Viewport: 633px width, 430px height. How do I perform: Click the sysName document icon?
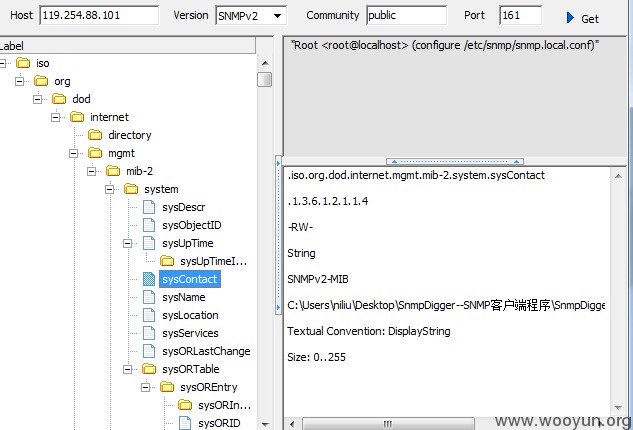[149, 297]
